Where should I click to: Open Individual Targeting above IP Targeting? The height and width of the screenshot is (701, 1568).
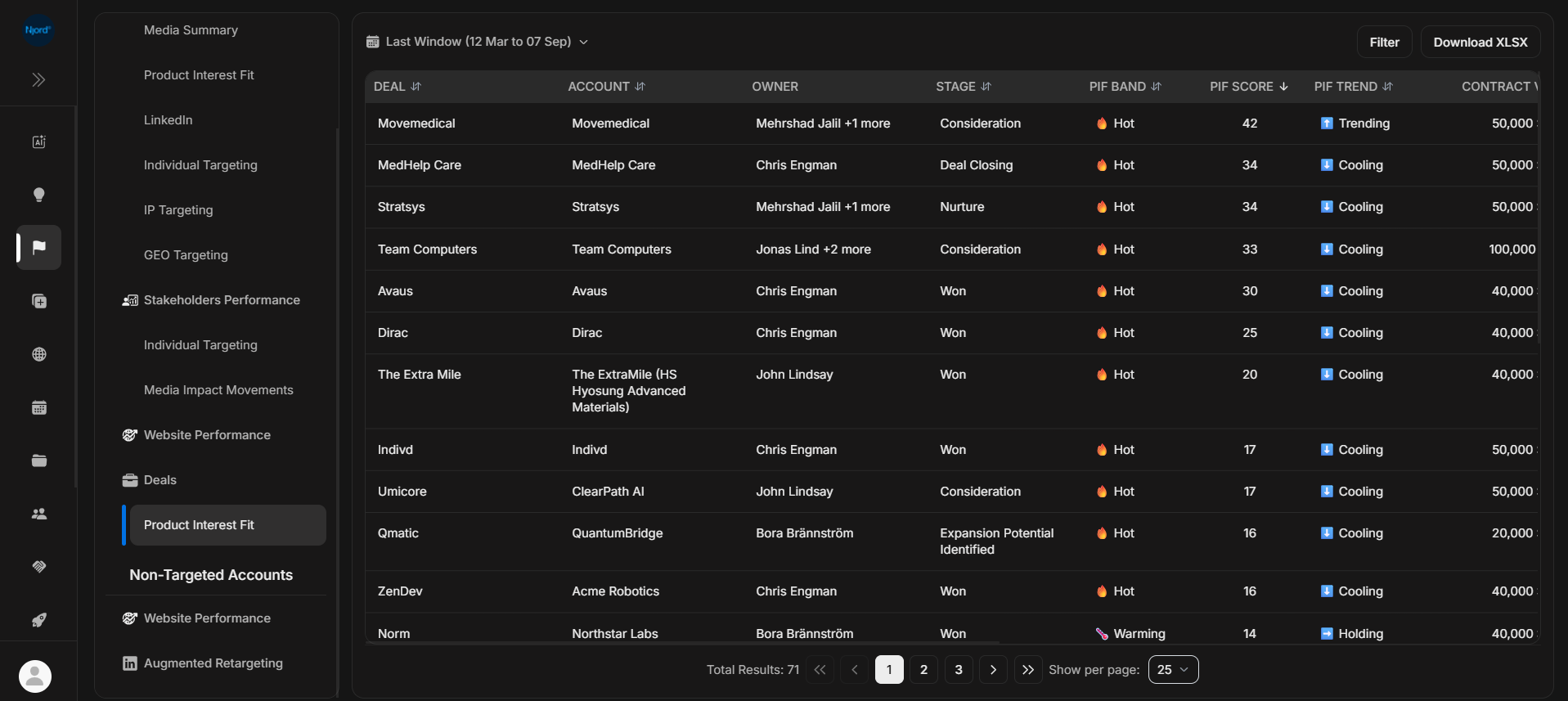click(200, 165)
